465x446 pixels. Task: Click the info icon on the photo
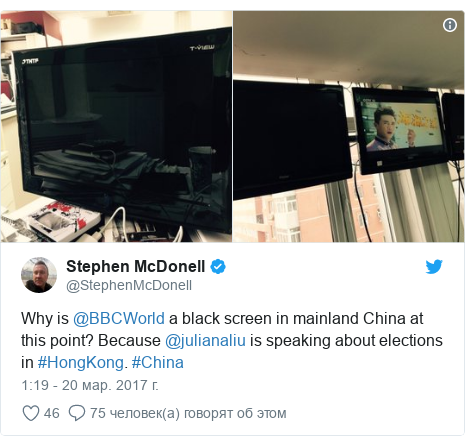450,25
